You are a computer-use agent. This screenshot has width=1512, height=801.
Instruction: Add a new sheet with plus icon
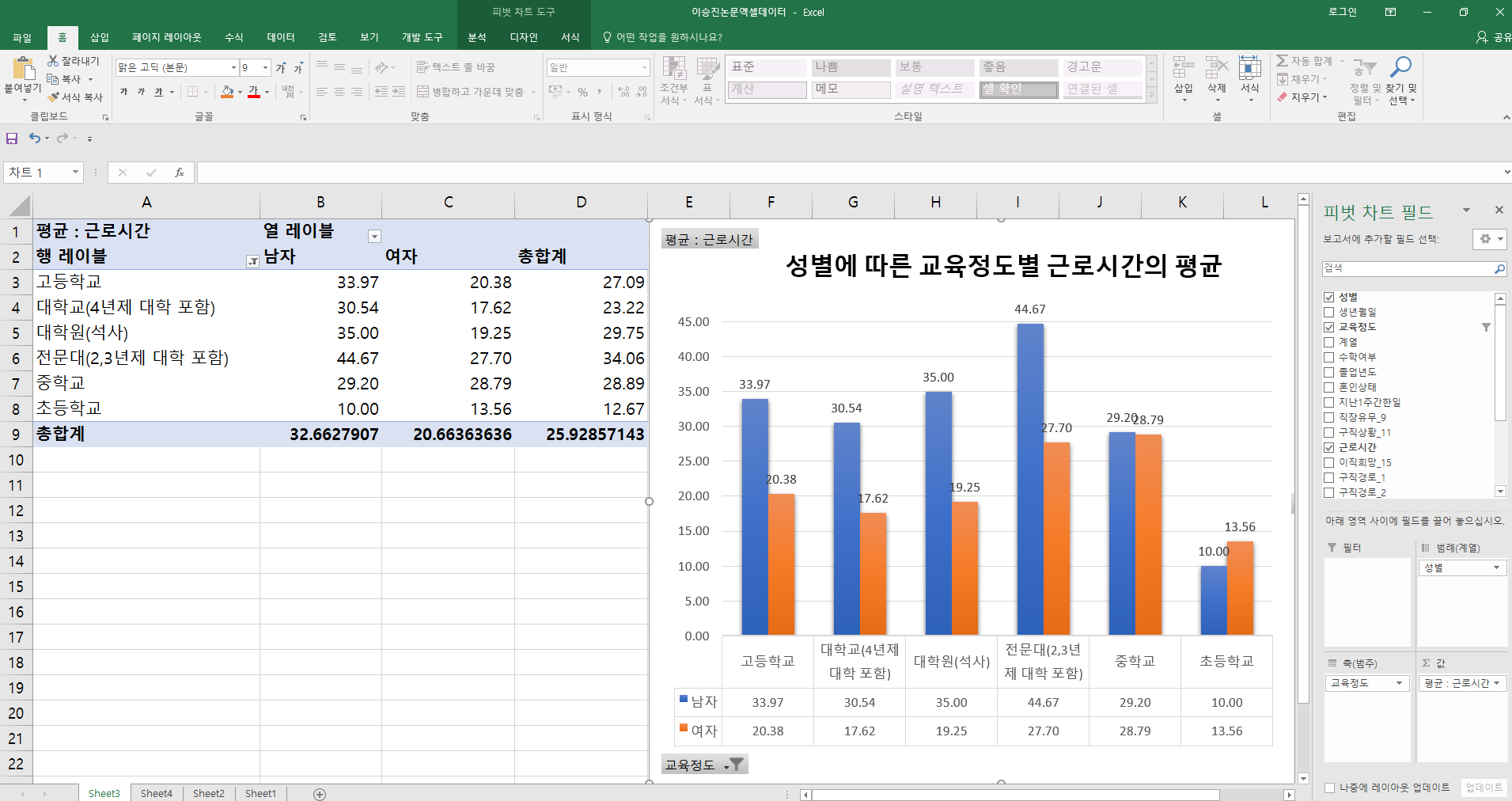(x=320, y=794)
